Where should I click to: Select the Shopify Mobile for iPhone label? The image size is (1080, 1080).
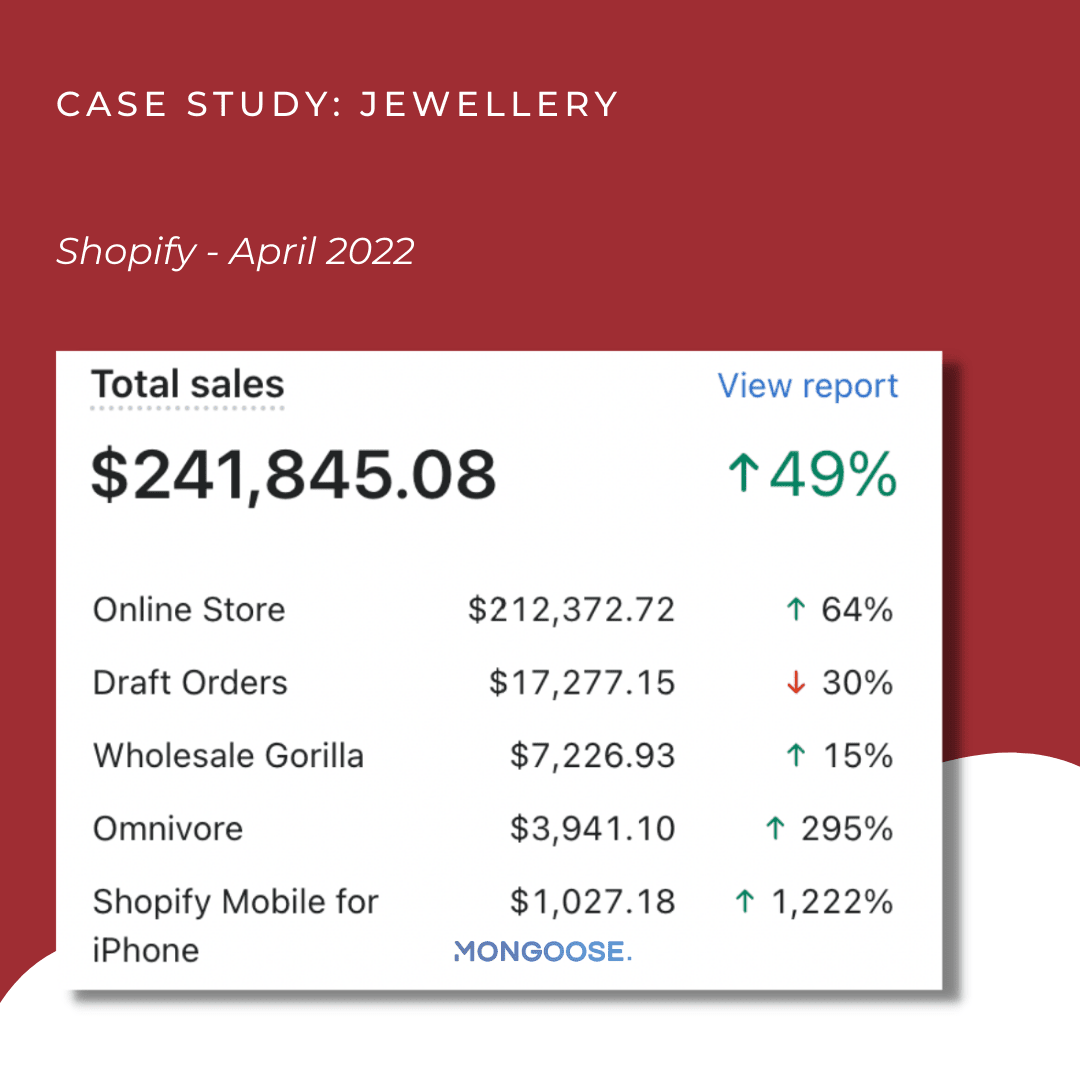(235, 924)
